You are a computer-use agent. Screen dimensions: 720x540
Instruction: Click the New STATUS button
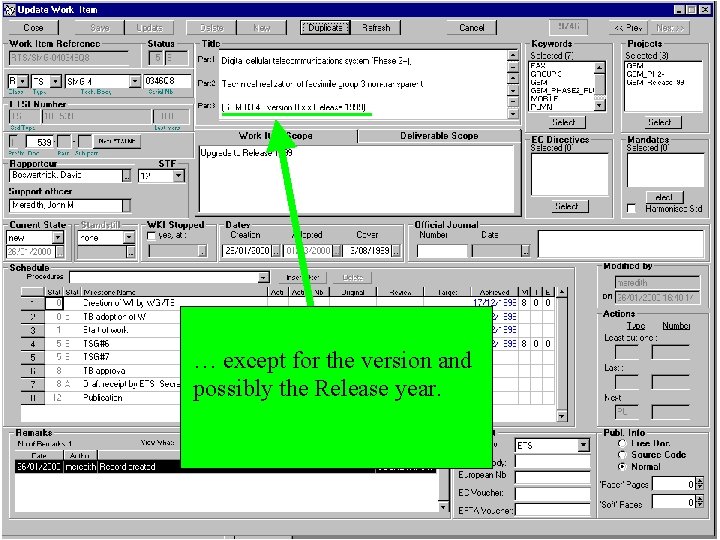pyautogui.click(x=117, y=141)
